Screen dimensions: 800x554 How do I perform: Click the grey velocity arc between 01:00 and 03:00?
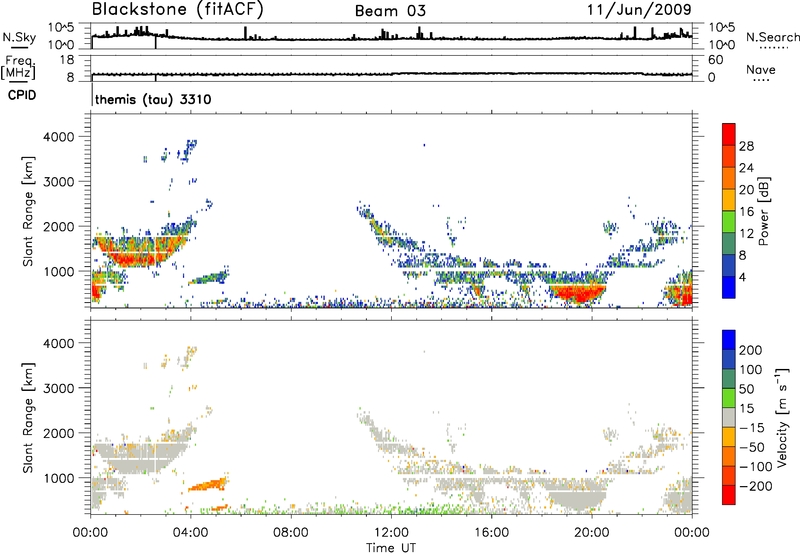tap(140, 458)
